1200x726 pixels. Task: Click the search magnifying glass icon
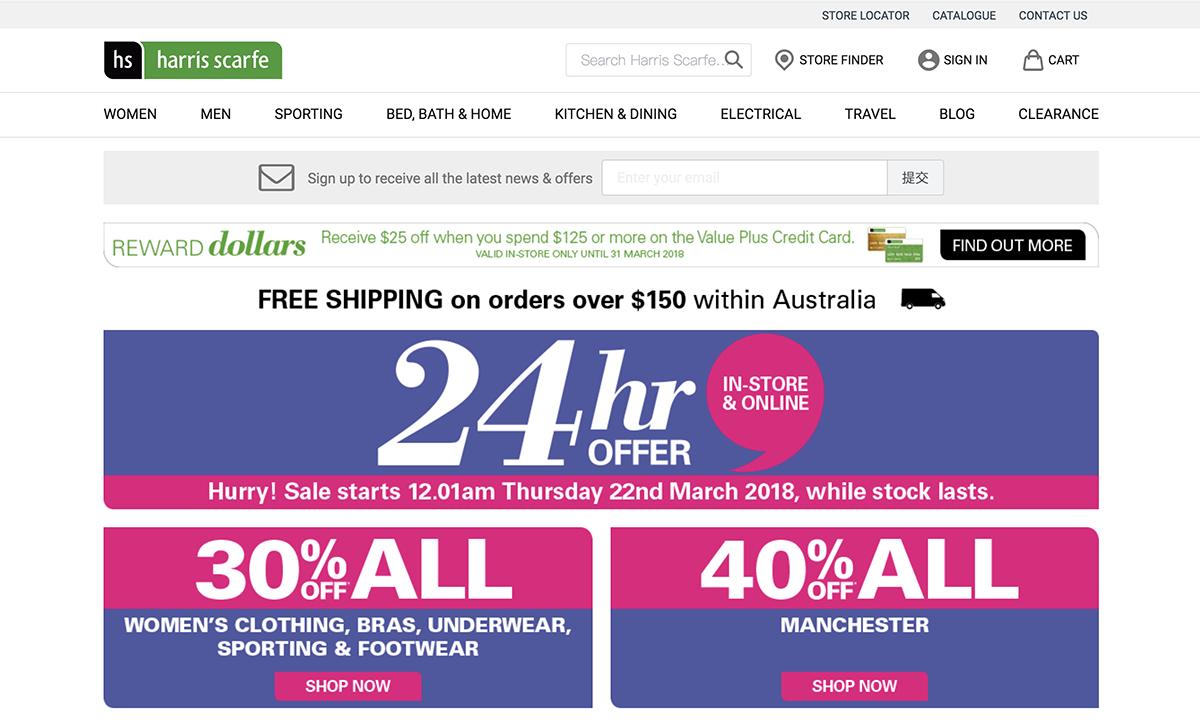tap(734, 60)
